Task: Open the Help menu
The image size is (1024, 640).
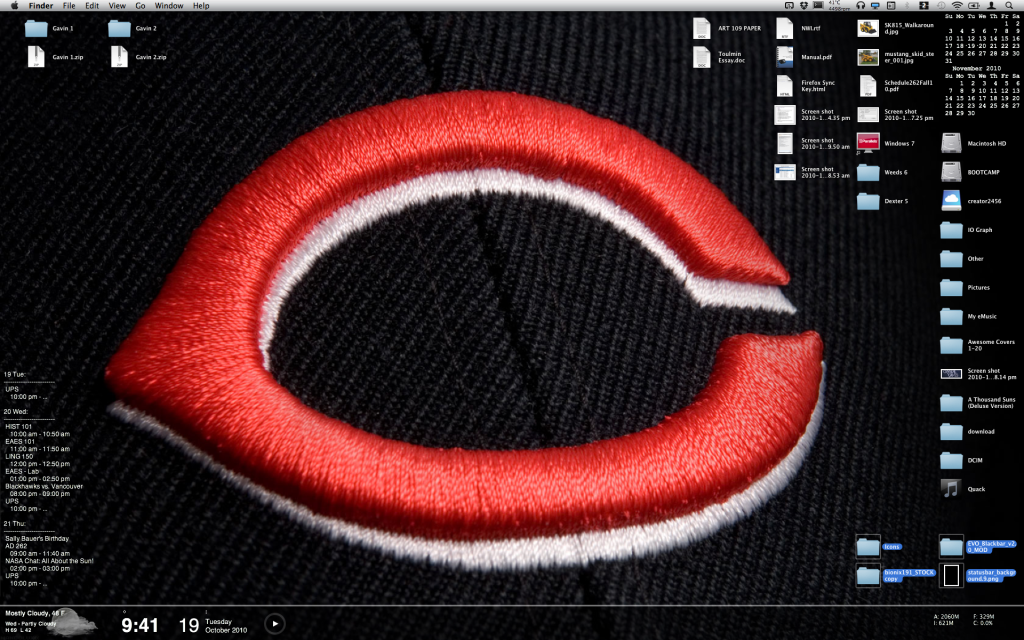Action: coord(200,5)
